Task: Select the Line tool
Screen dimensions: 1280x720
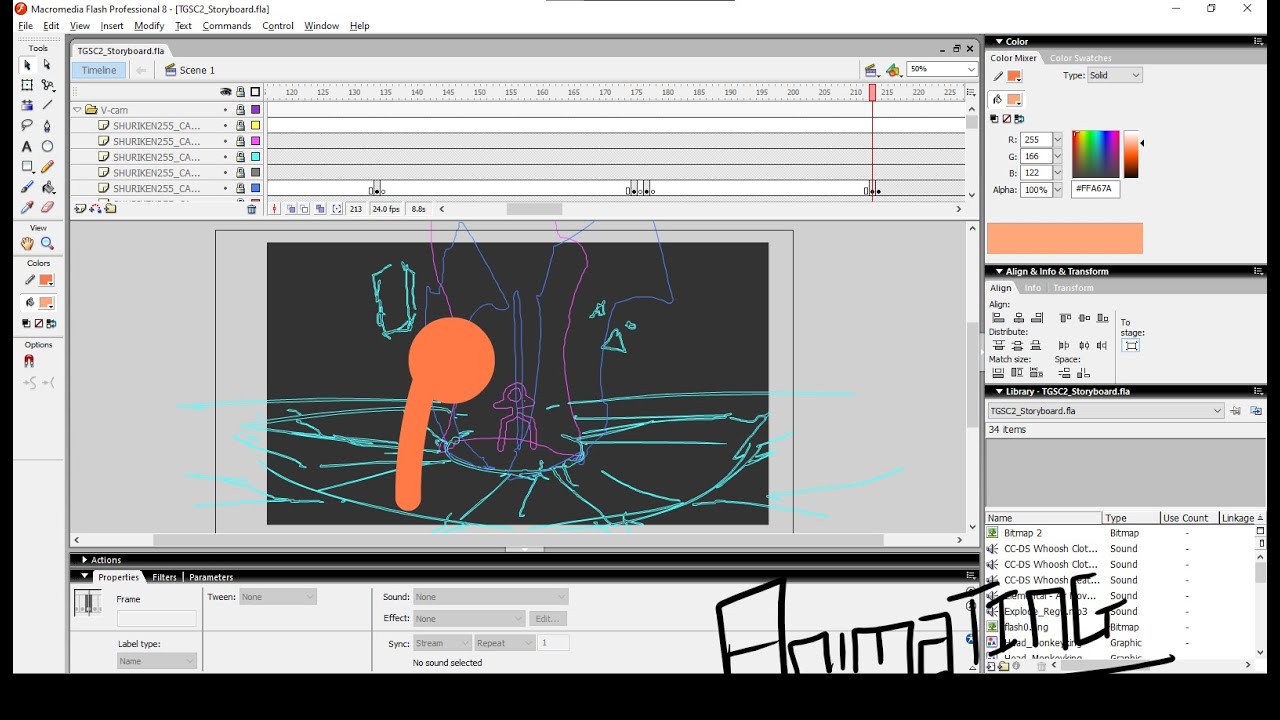Action: click(47, 105)
